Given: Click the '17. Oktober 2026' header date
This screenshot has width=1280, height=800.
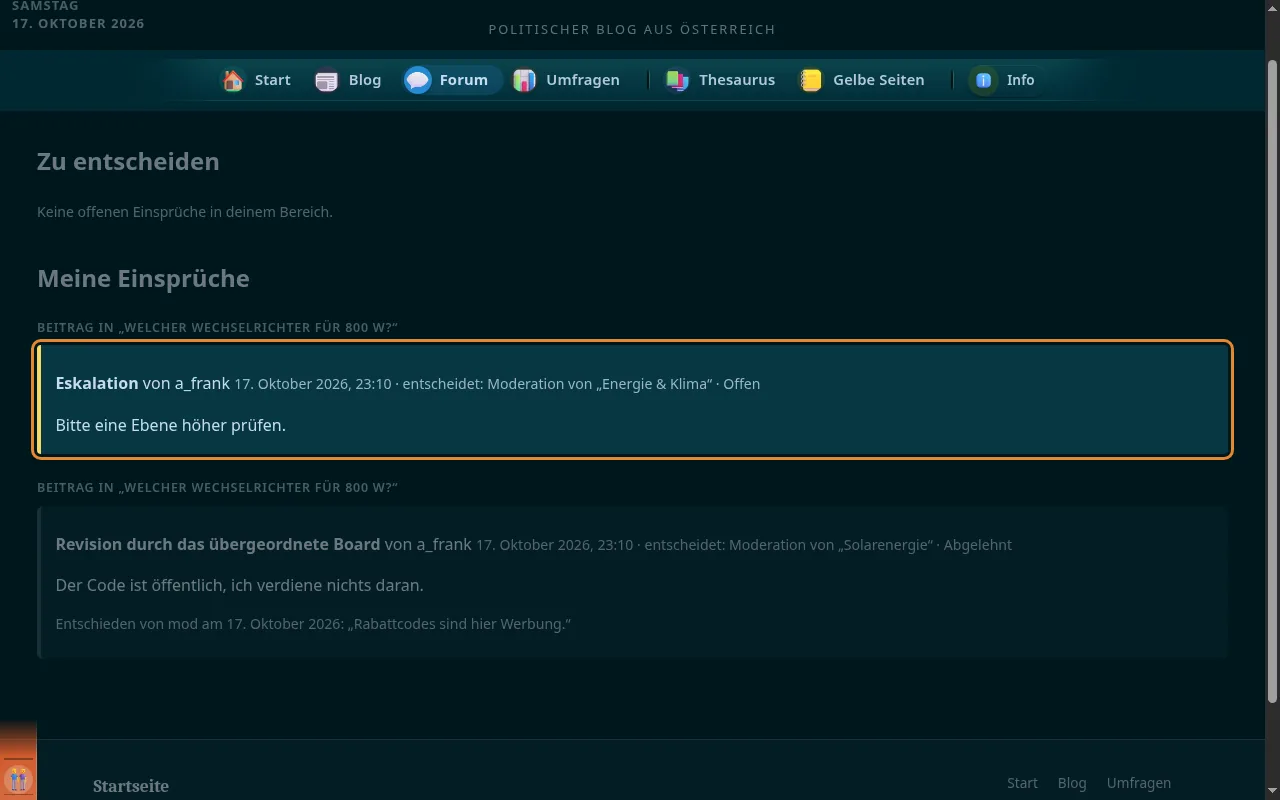Looking at the screenshot, I should pos(78,23).
